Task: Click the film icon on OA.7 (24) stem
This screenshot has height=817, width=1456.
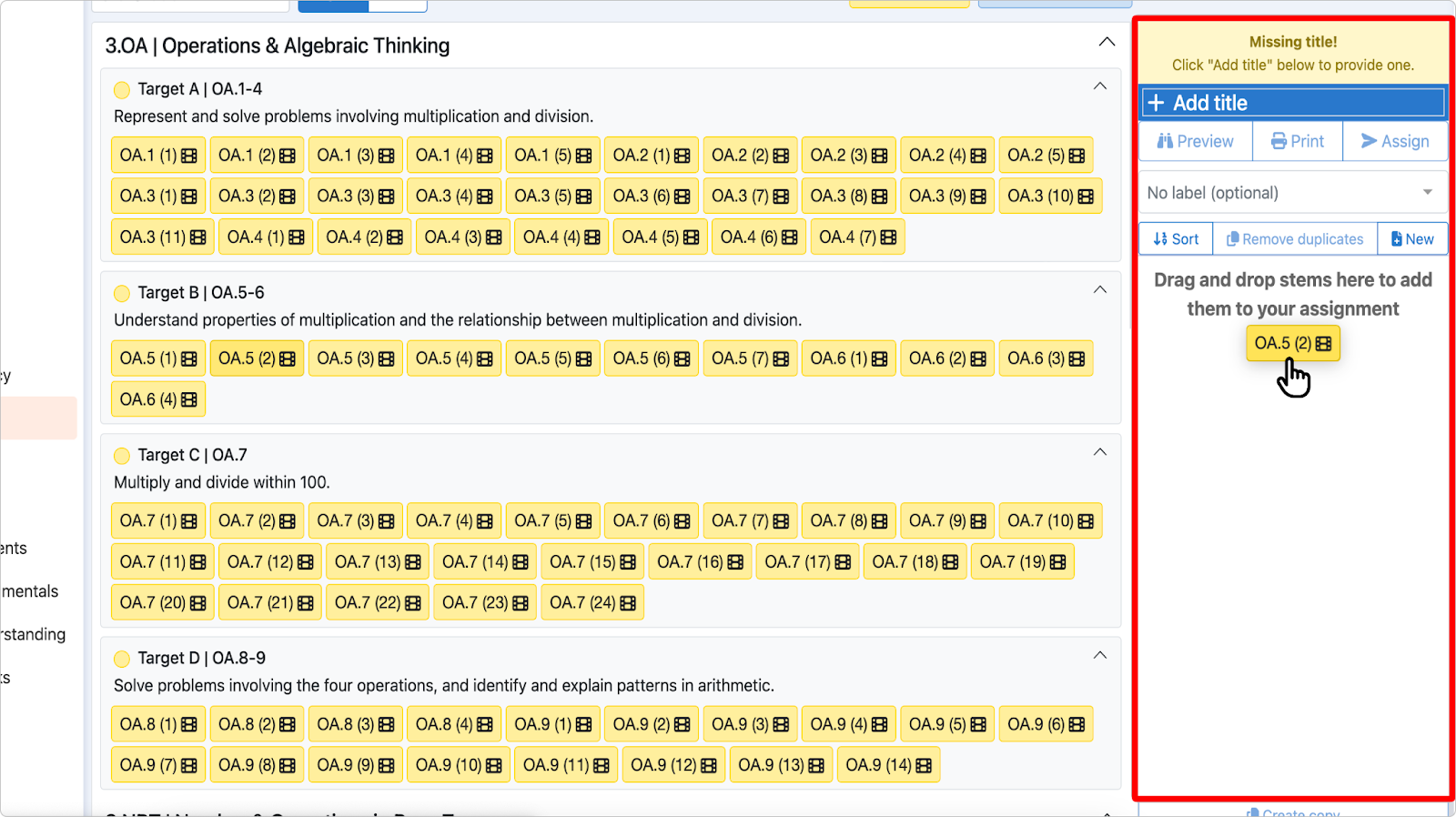Action: pyautogui.click(x=628, y=603)
